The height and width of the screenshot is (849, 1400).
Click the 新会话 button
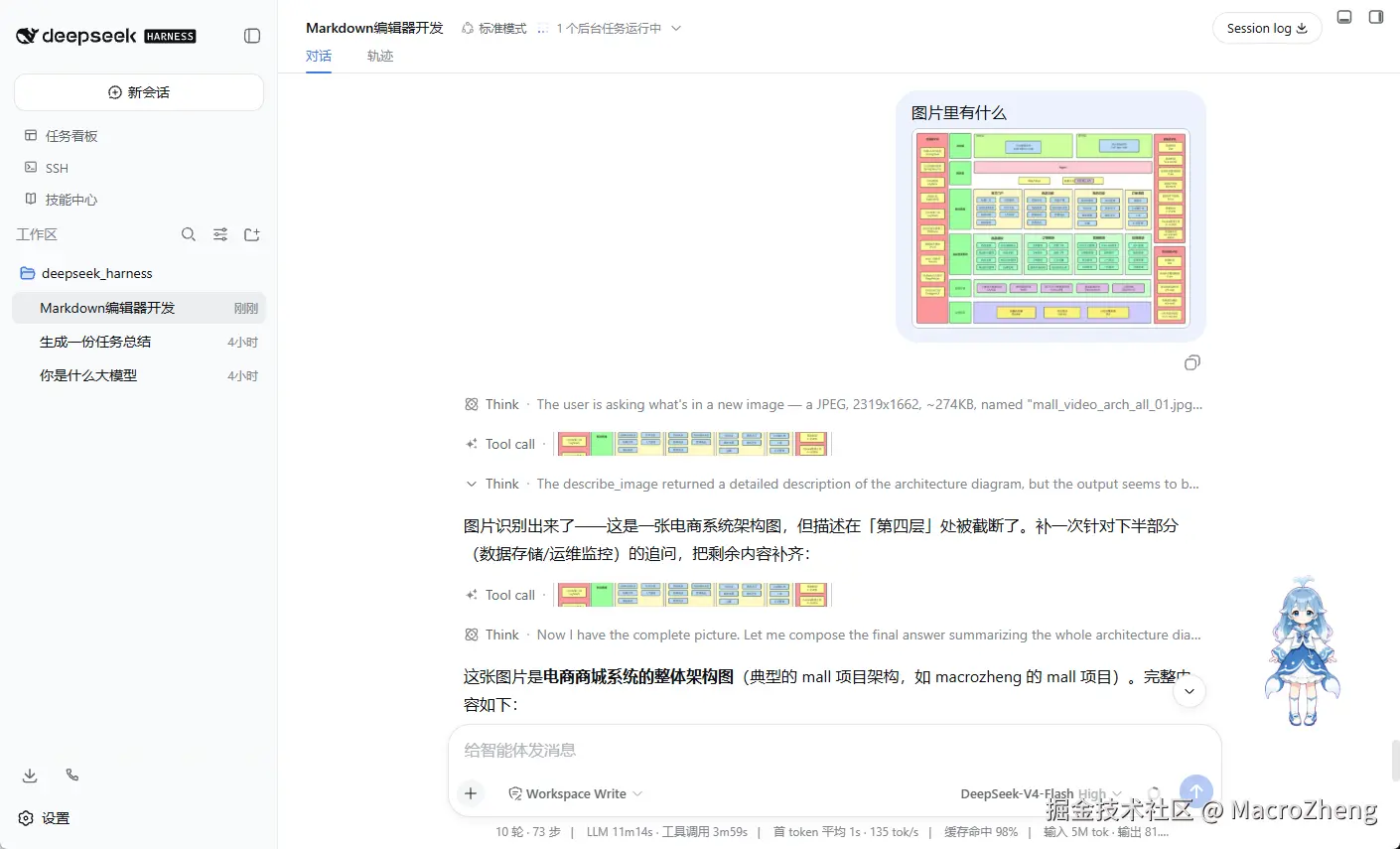139,92
